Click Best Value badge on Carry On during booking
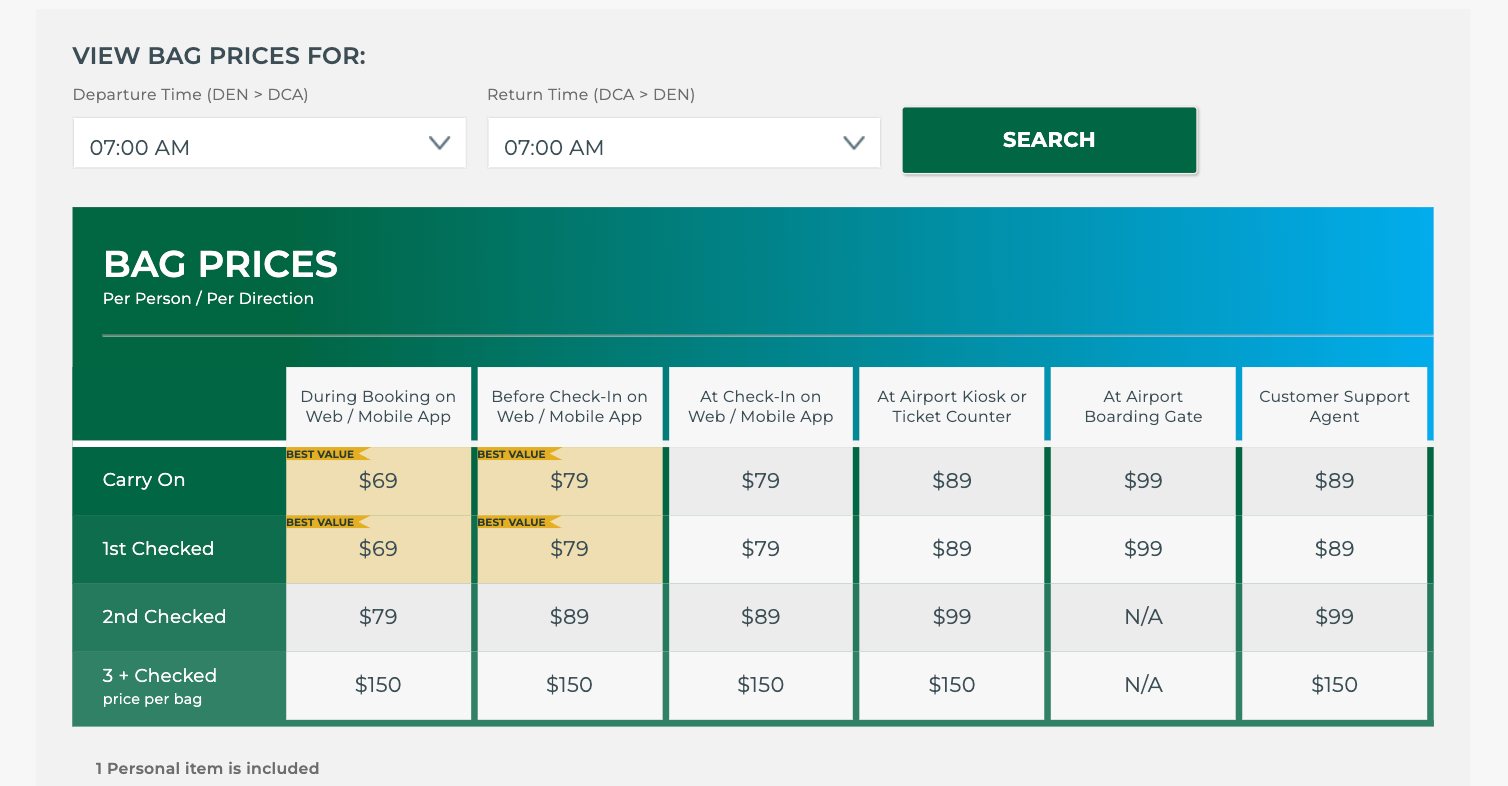The height and width of the screenshot is (786, 1508). 327,454
